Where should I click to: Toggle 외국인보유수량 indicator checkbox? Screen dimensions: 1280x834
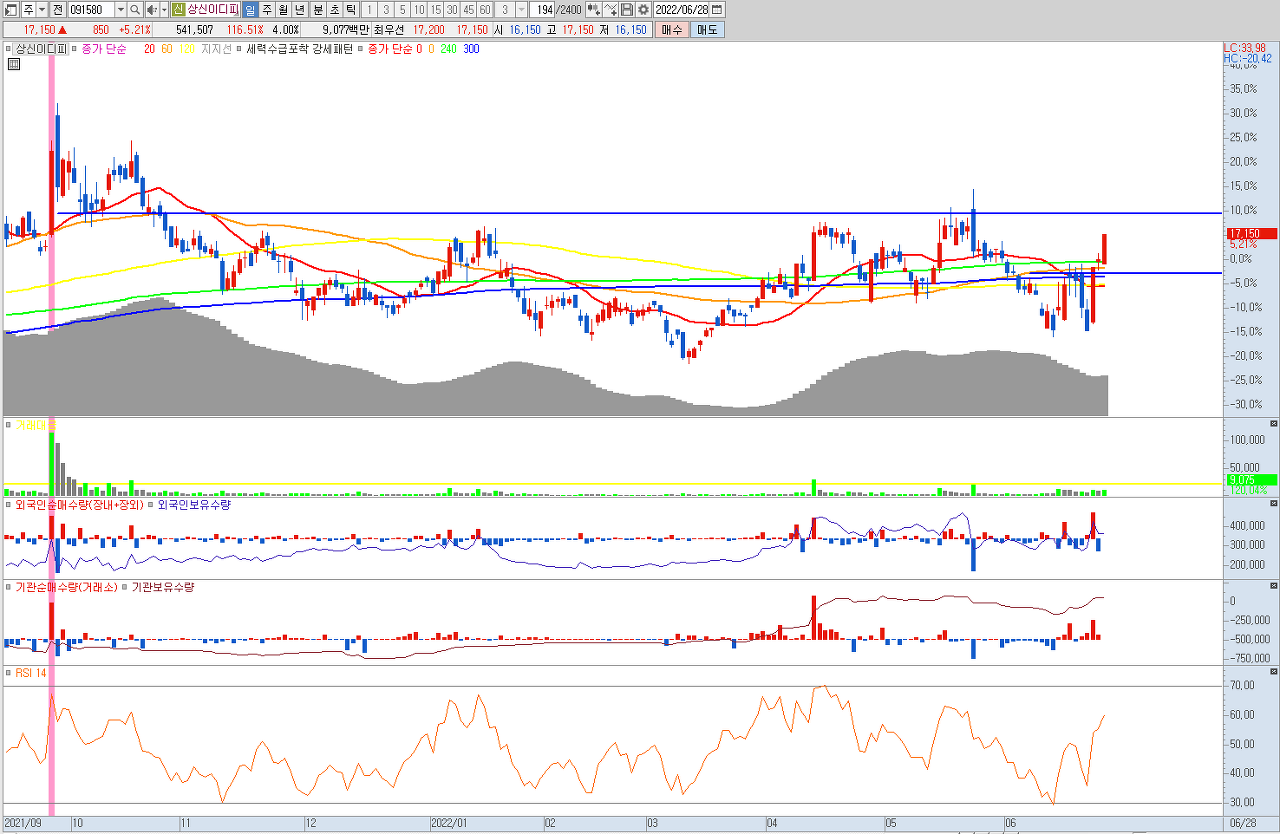pyautogui.click(x=153, y=505)
